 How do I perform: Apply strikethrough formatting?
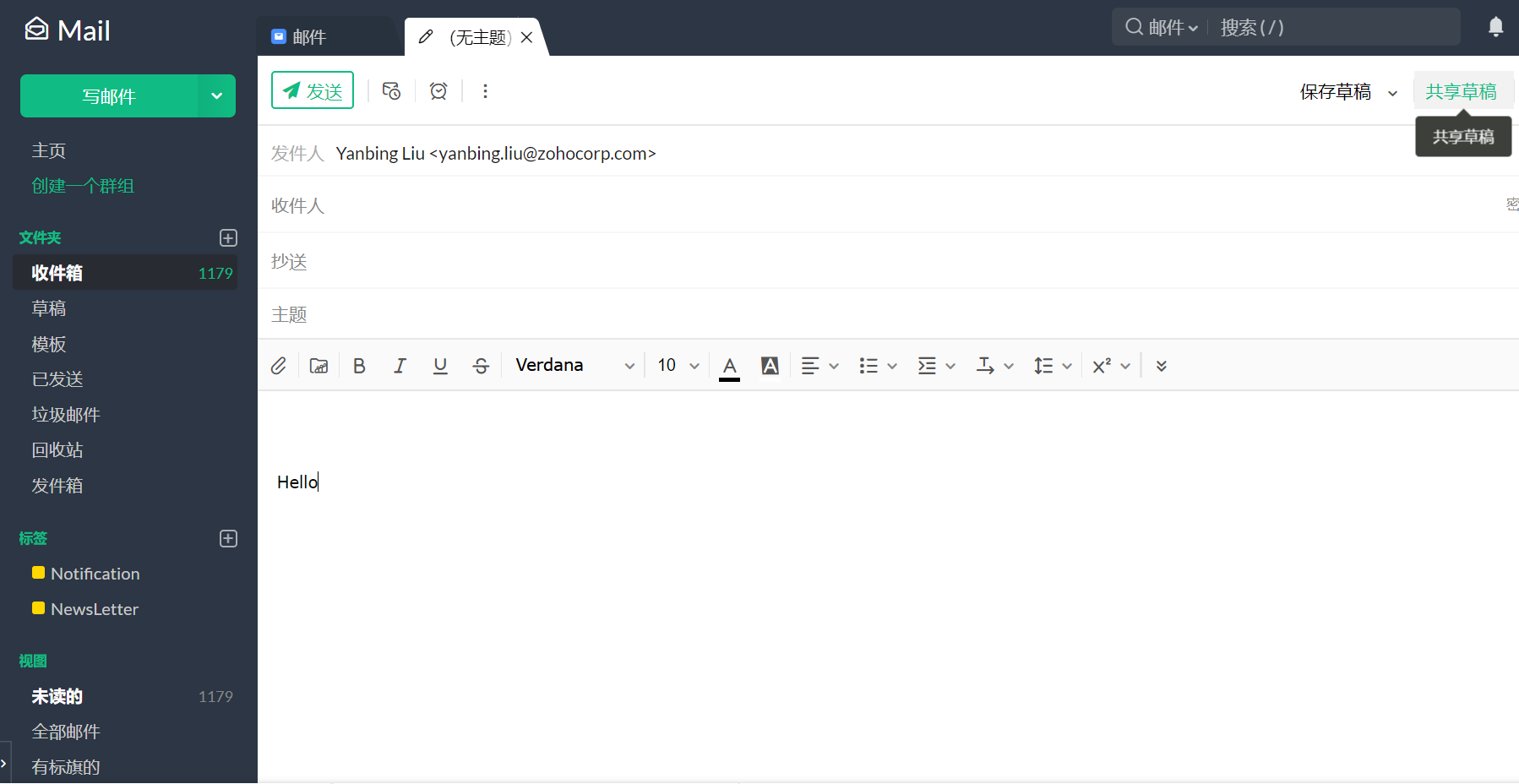pos(480,365)
